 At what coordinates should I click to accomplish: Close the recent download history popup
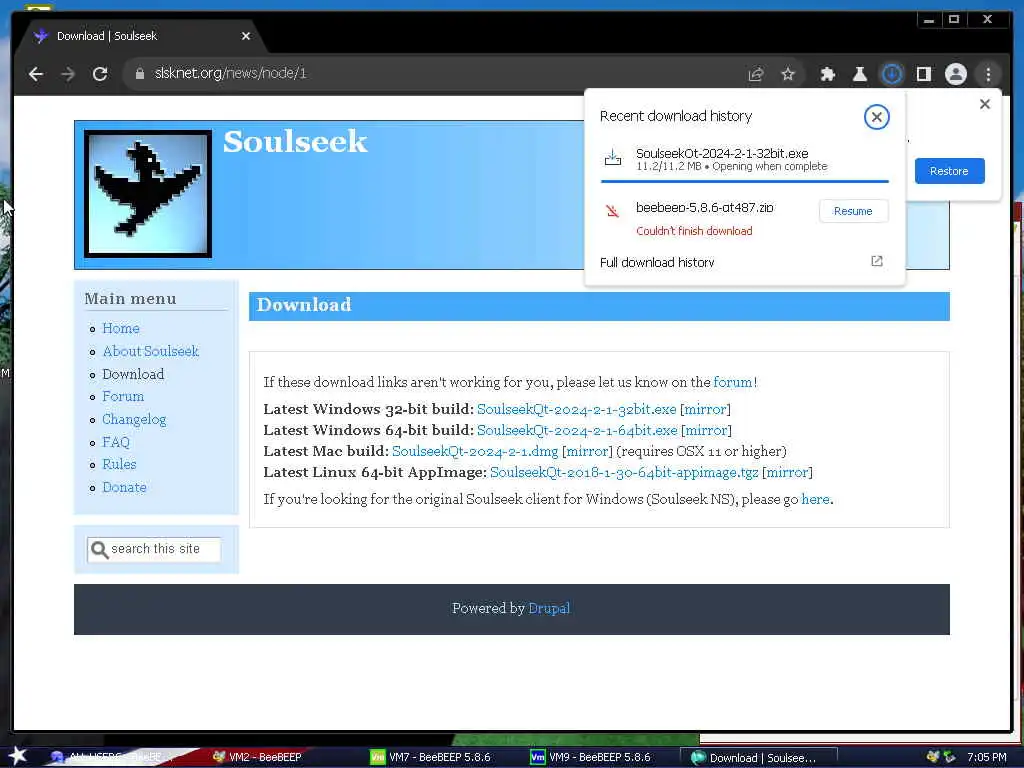coord(876,117)
